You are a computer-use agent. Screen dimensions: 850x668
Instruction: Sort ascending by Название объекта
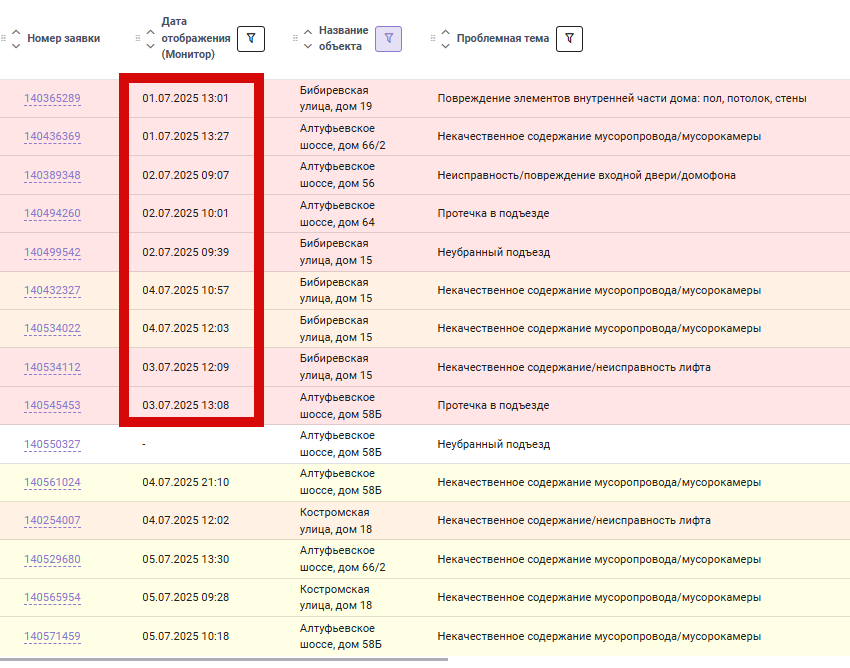coord(308,32)
